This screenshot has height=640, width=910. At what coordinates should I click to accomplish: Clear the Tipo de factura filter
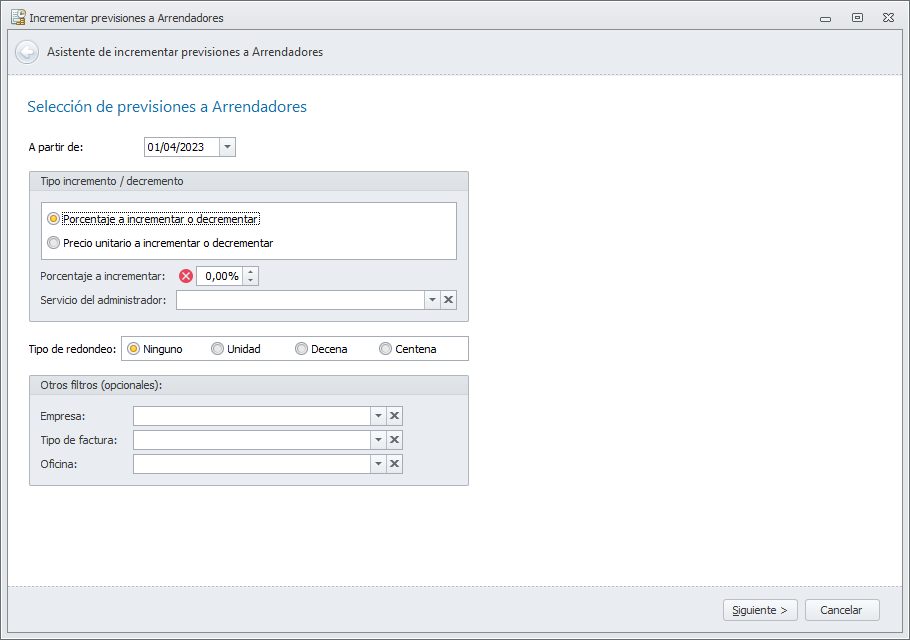coord(395,440)
